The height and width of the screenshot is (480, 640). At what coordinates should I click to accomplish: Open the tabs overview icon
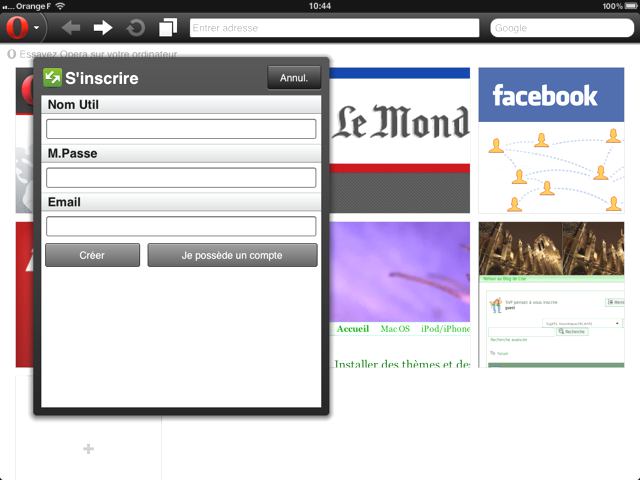[x=168, y=27]
